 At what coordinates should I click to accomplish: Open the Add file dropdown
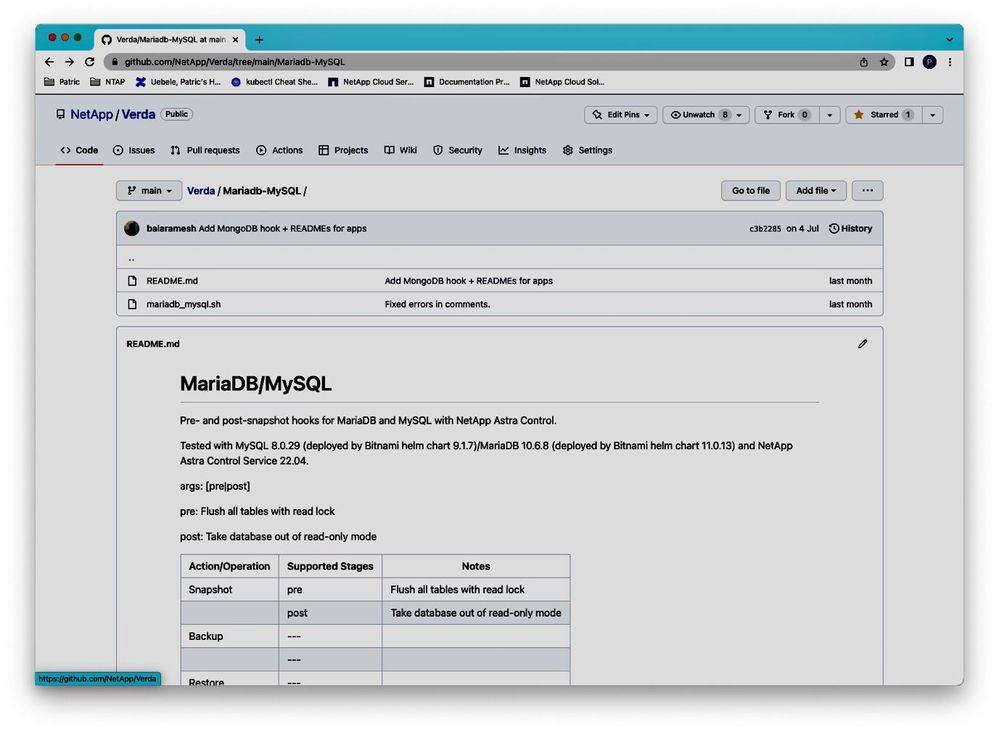pyautogui.click(x=816, y=190)
